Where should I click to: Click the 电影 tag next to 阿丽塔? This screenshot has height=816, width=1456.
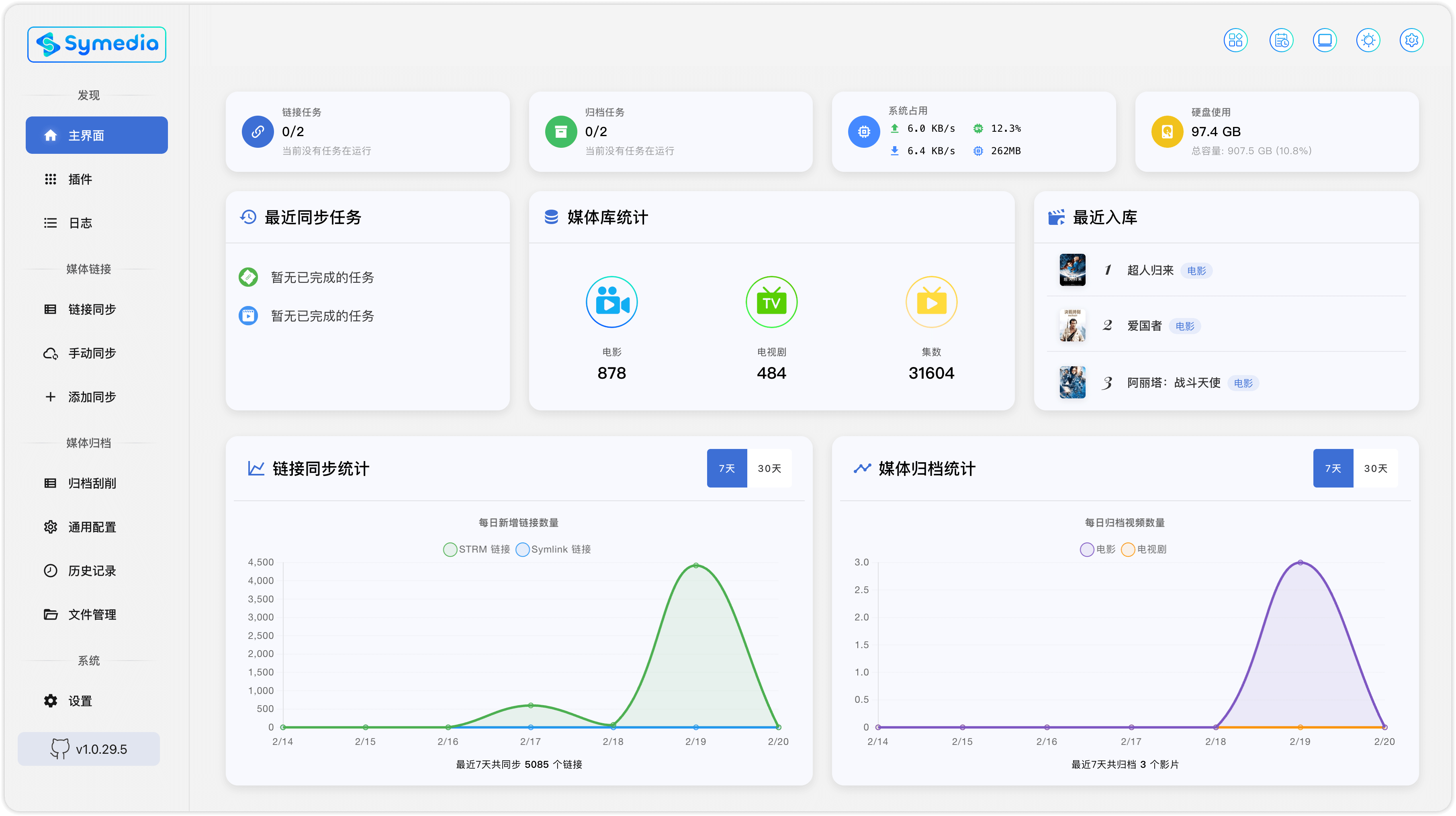[1243, 383]
